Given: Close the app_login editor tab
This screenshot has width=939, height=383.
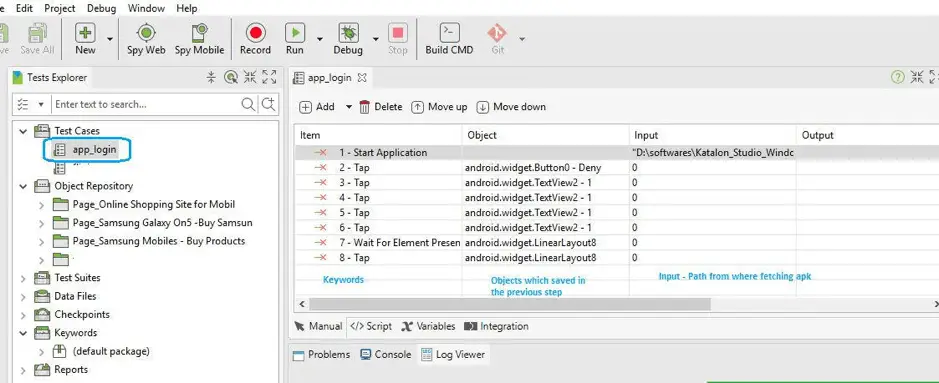Looking at the screenshot, I should pyautogui.click(x=362, y=78).
